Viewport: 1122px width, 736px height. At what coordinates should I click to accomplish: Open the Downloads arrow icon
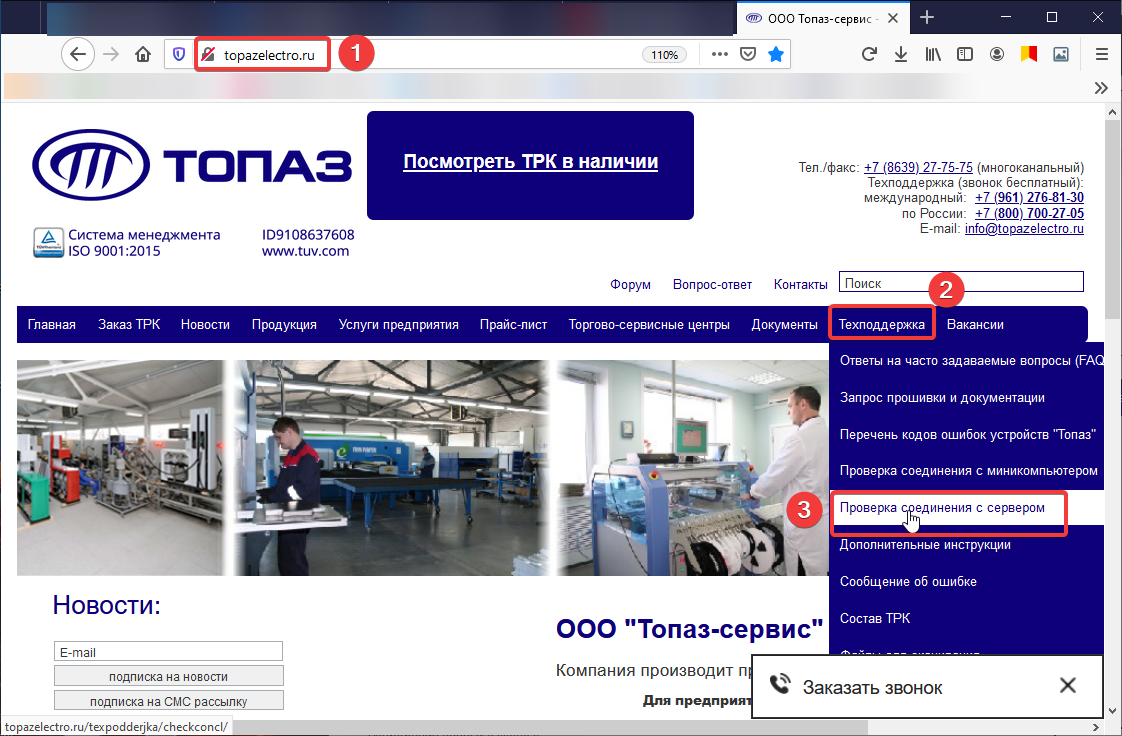tap(901, 54)
